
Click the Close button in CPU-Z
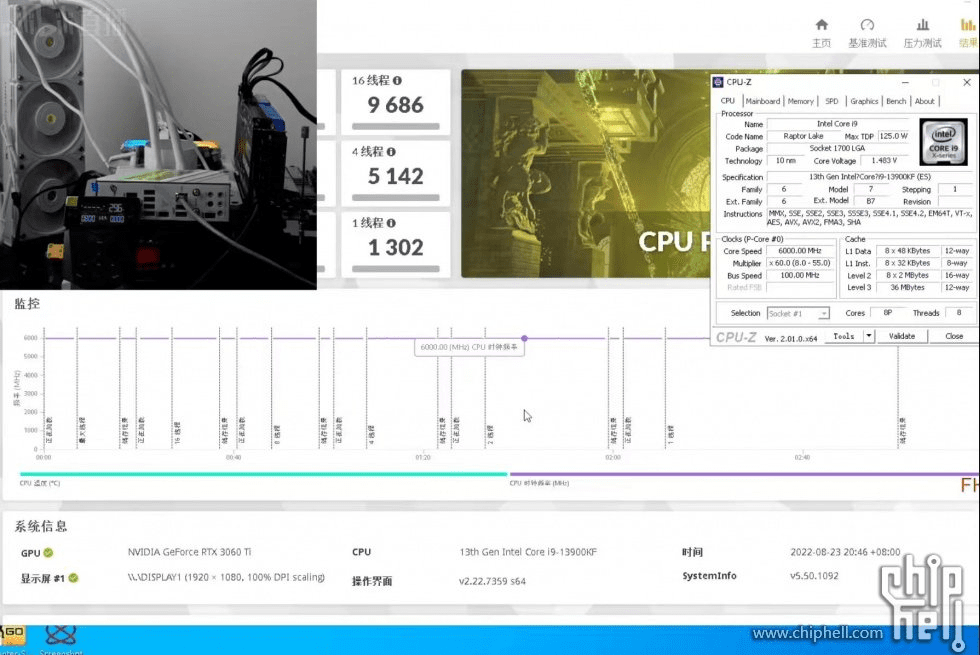pyautogui.click(x=954, y=336)
